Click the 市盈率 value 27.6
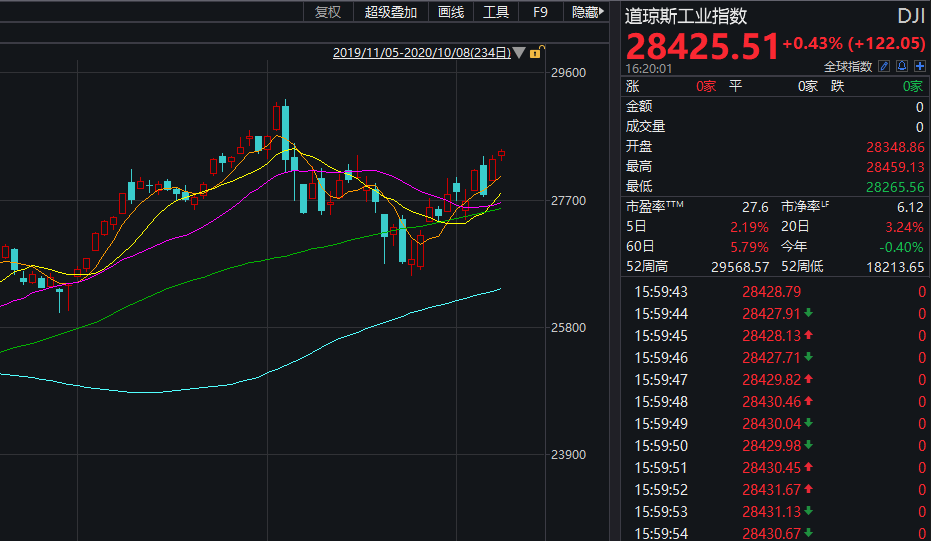 tap(755, 207)
